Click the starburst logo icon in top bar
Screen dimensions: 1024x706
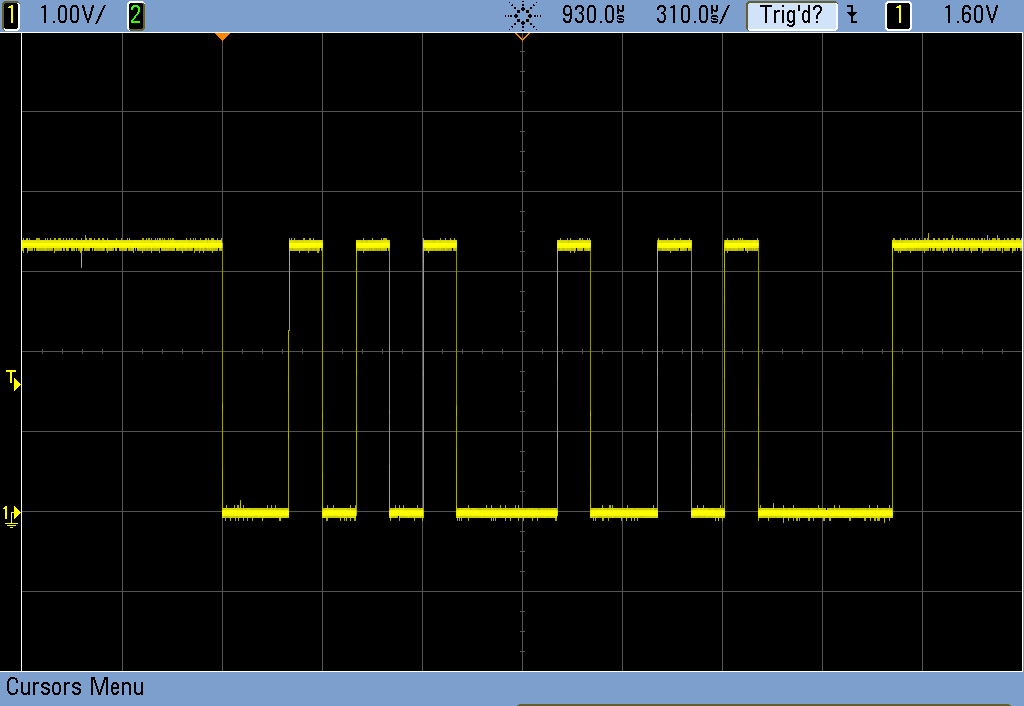[x=521, y=15]
